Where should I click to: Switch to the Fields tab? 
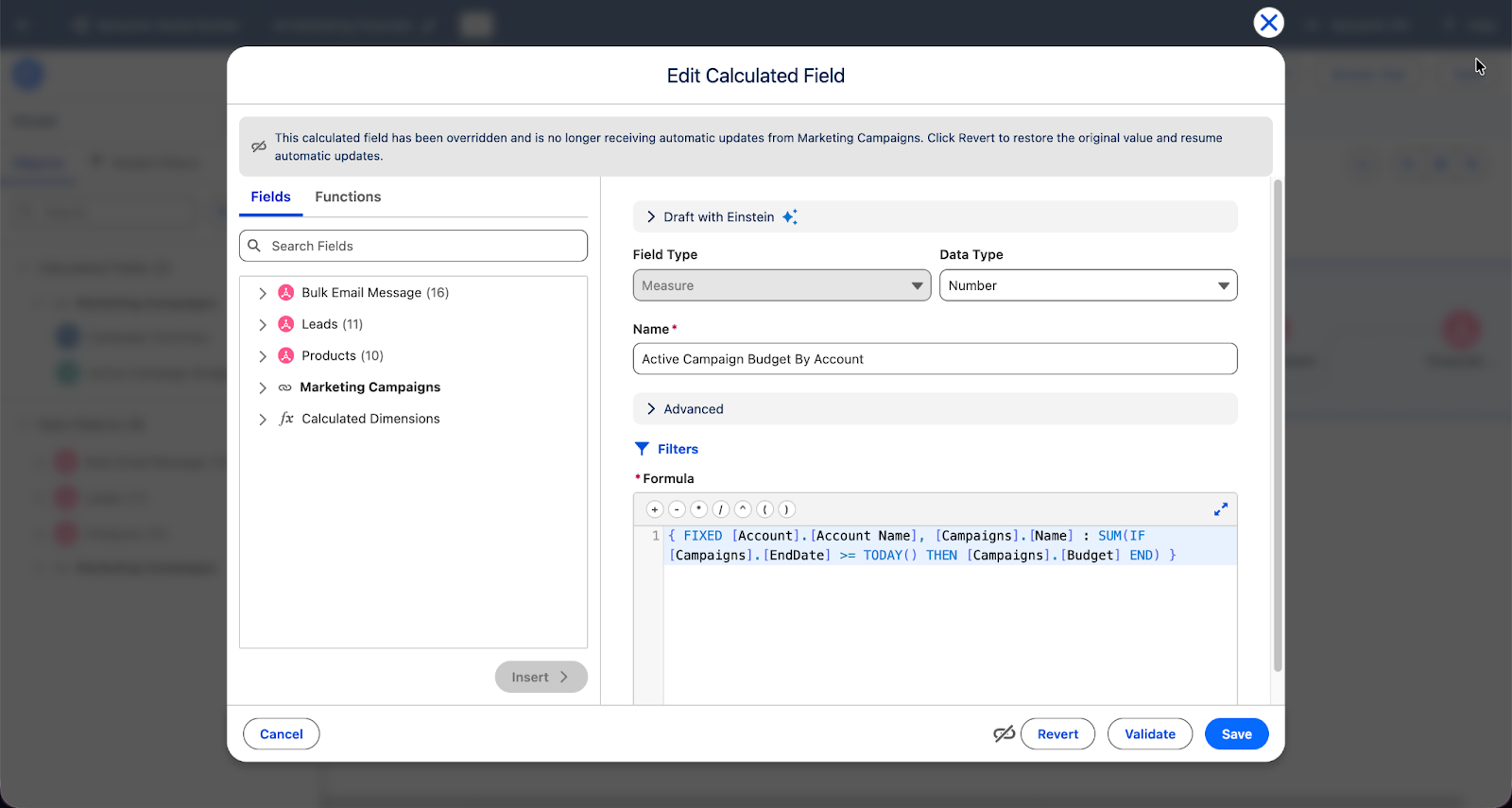click(x=270, y=197)
